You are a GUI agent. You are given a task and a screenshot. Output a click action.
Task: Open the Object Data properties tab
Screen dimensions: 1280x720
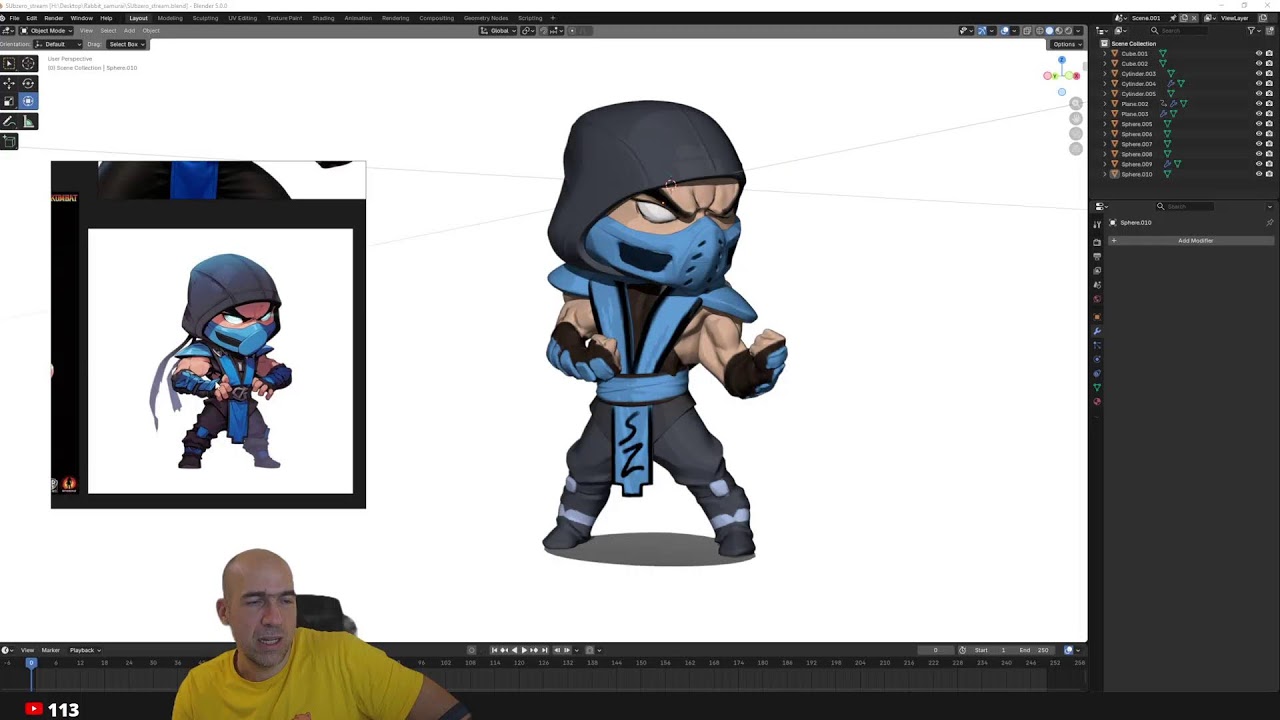tap(1097, 387)
